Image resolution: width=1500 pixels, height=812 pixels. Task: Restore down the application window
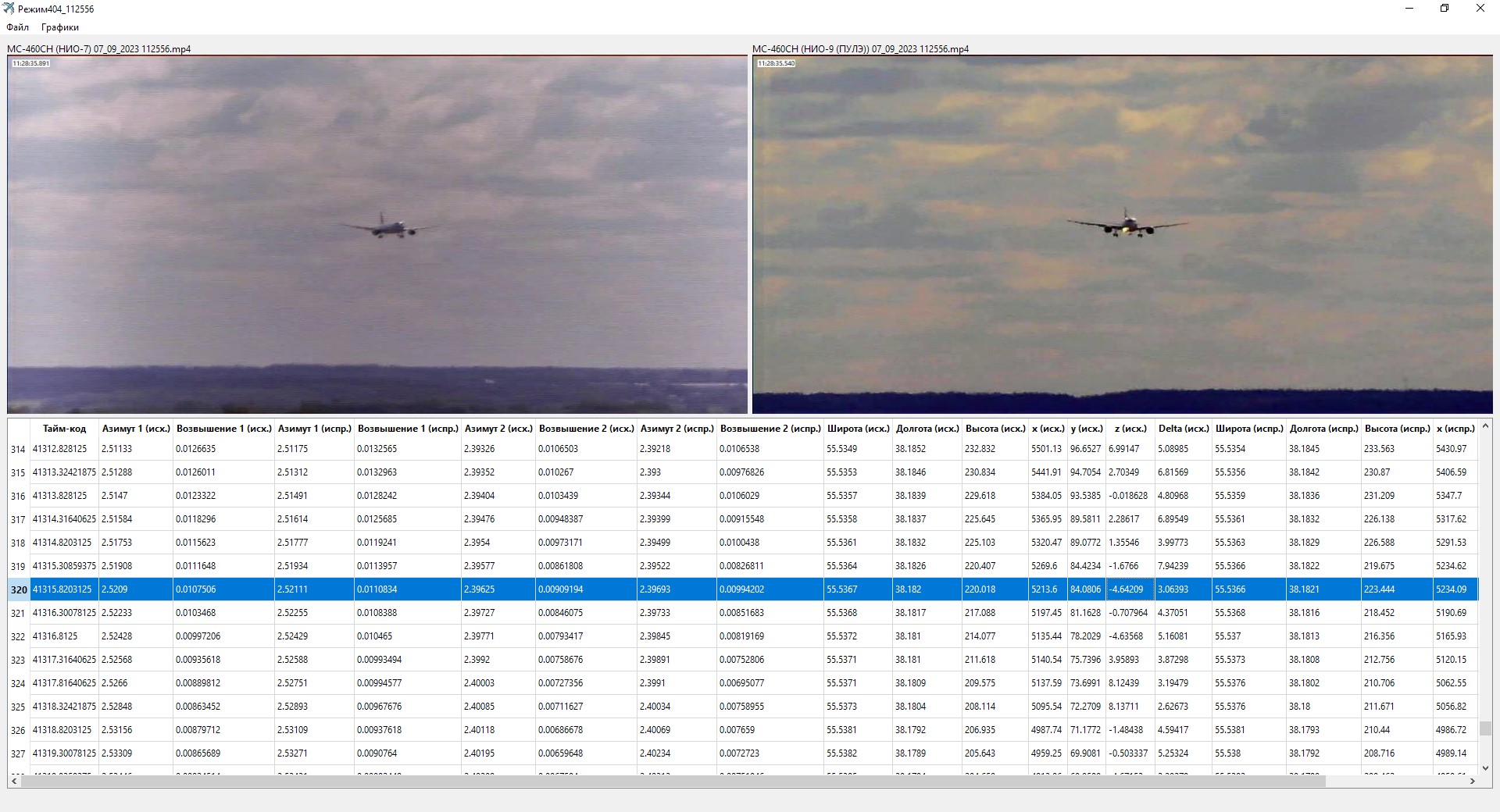[x=1444, y=9]
